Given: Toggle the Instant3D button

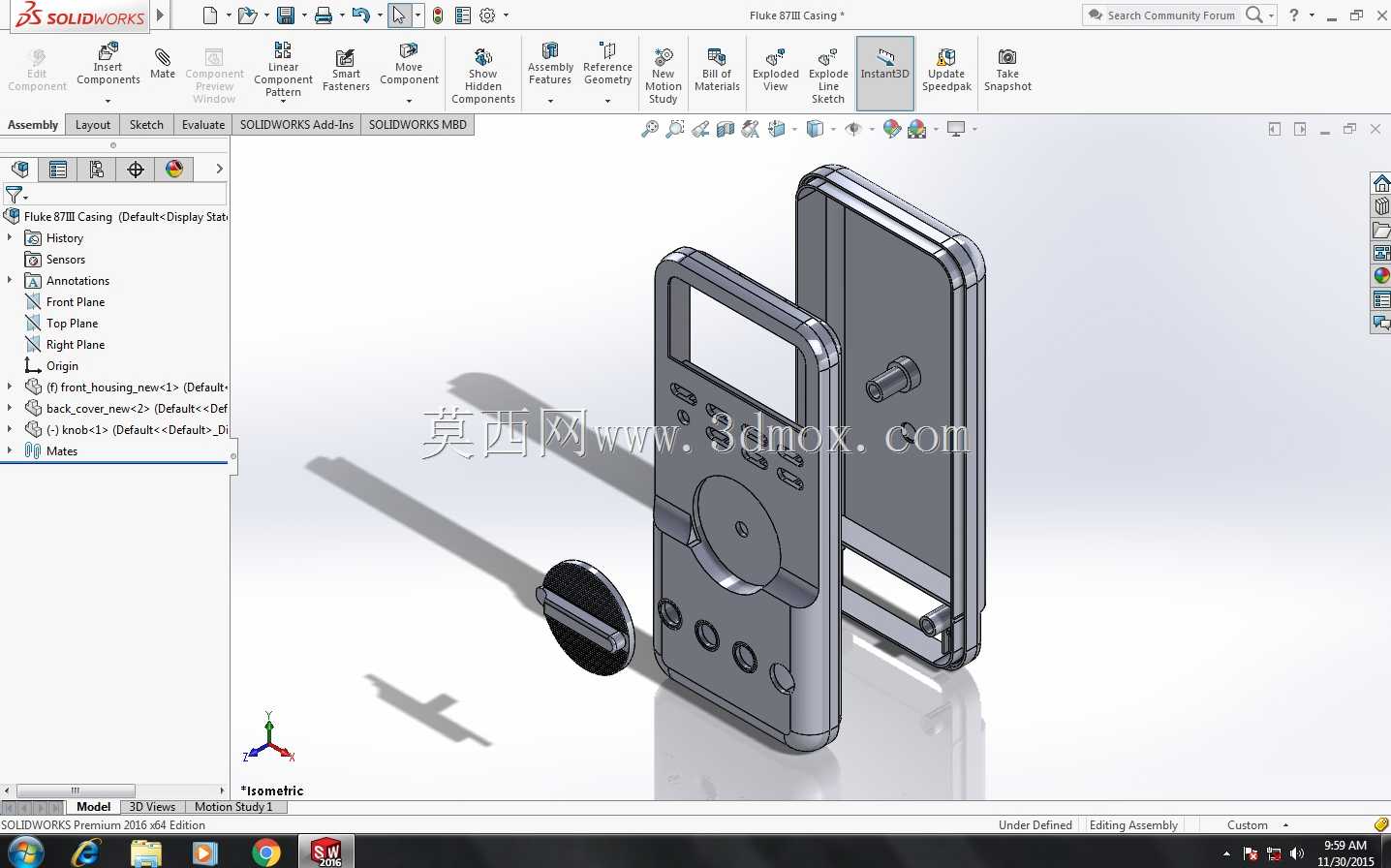Looking at the screenshot, I should (x=885, y=74).
